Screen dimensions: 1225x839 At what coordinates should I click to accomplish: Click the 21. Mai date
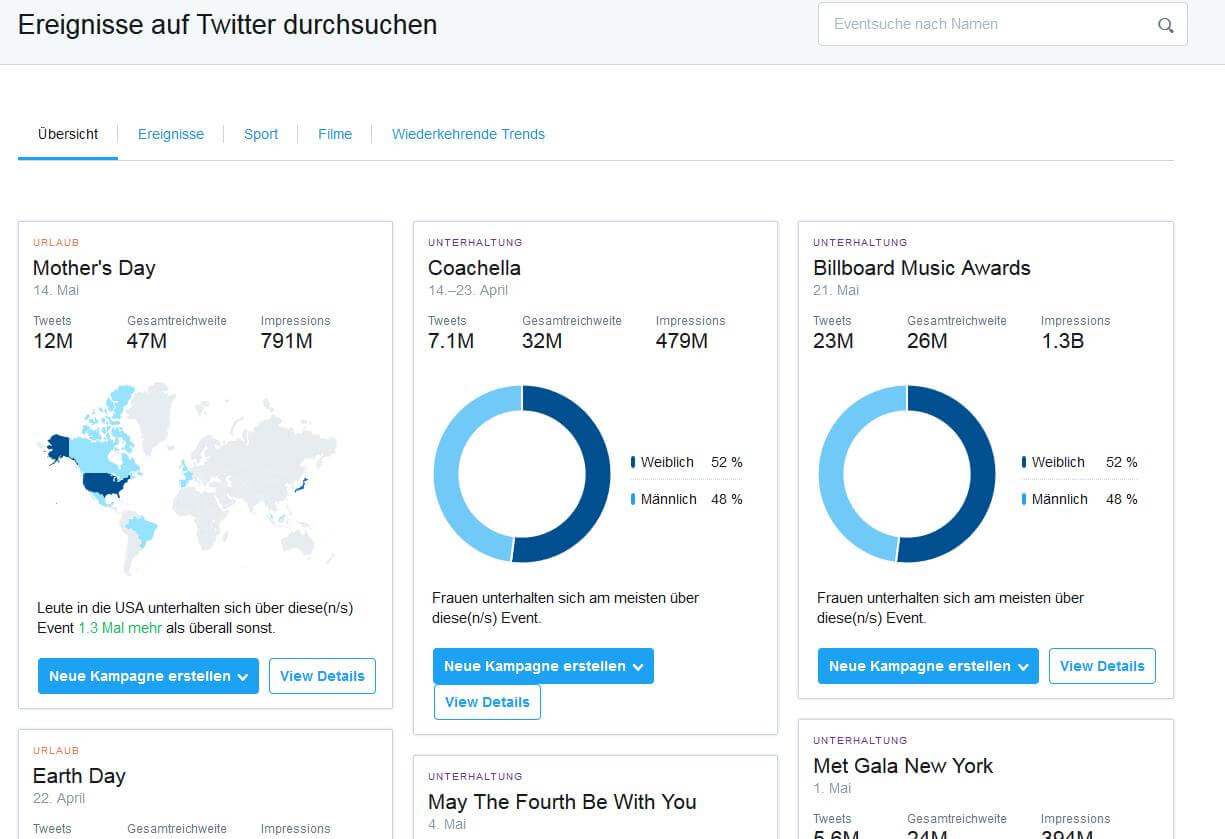(x=836, y=290)
